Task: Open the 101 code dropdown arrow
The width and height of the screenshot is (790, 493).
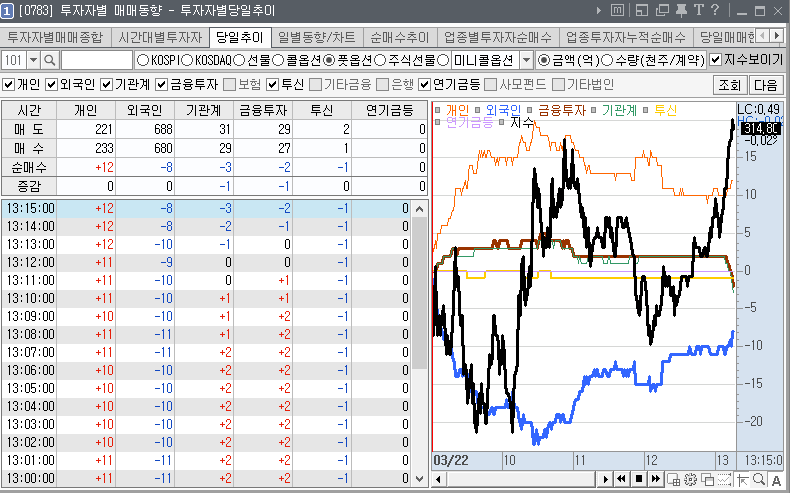Action: point(33,61)
